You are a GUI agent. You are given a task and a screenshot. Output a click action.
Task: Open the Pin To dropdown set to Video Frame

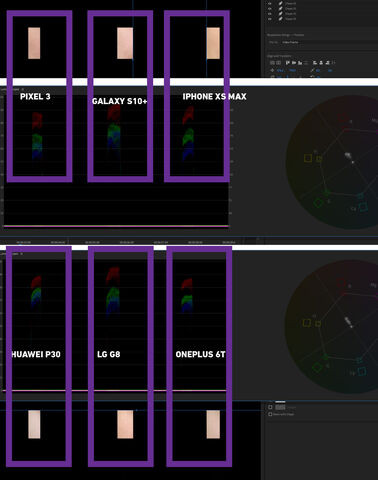pyautogui.click(x=290, y=42)
